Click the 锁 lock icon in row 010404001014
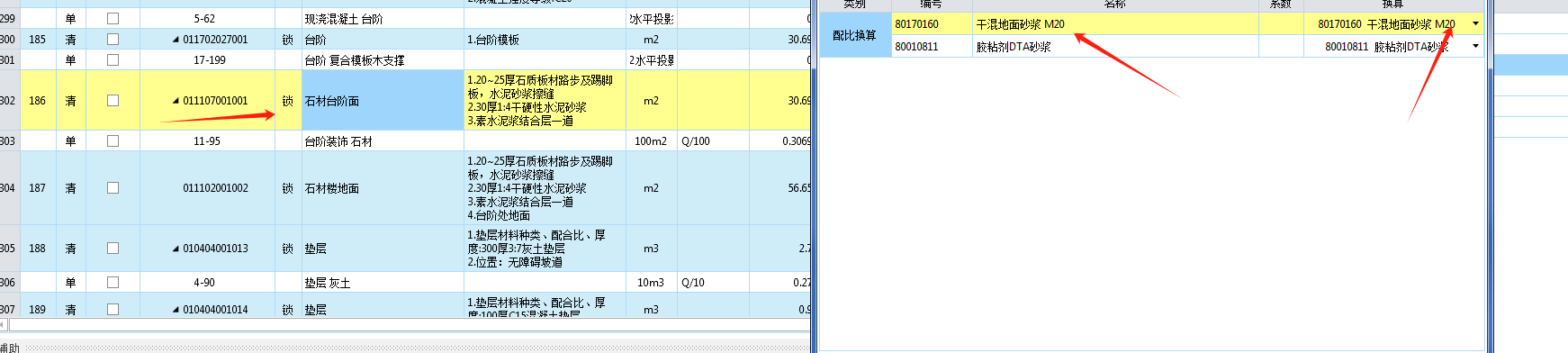 point(287,310)
